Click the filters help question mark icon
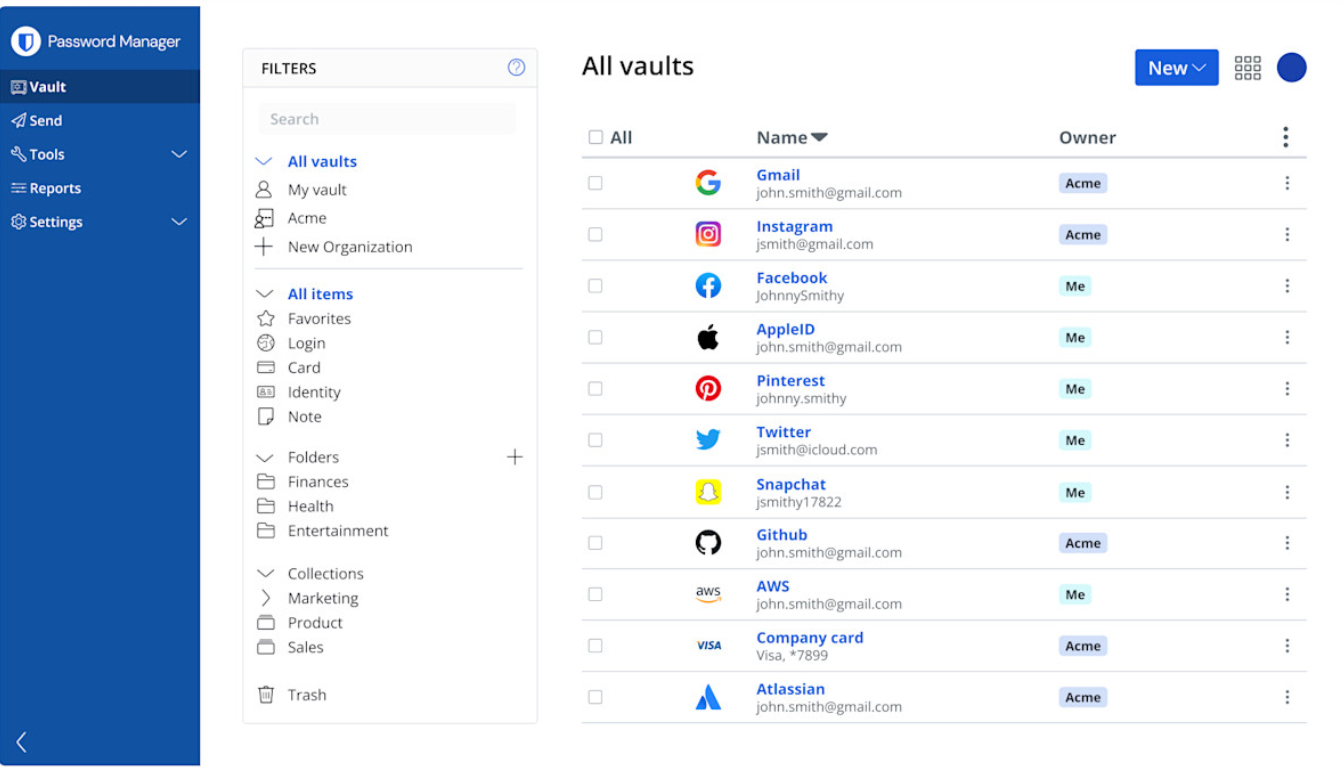1344x768 pixels. point(516,68)
